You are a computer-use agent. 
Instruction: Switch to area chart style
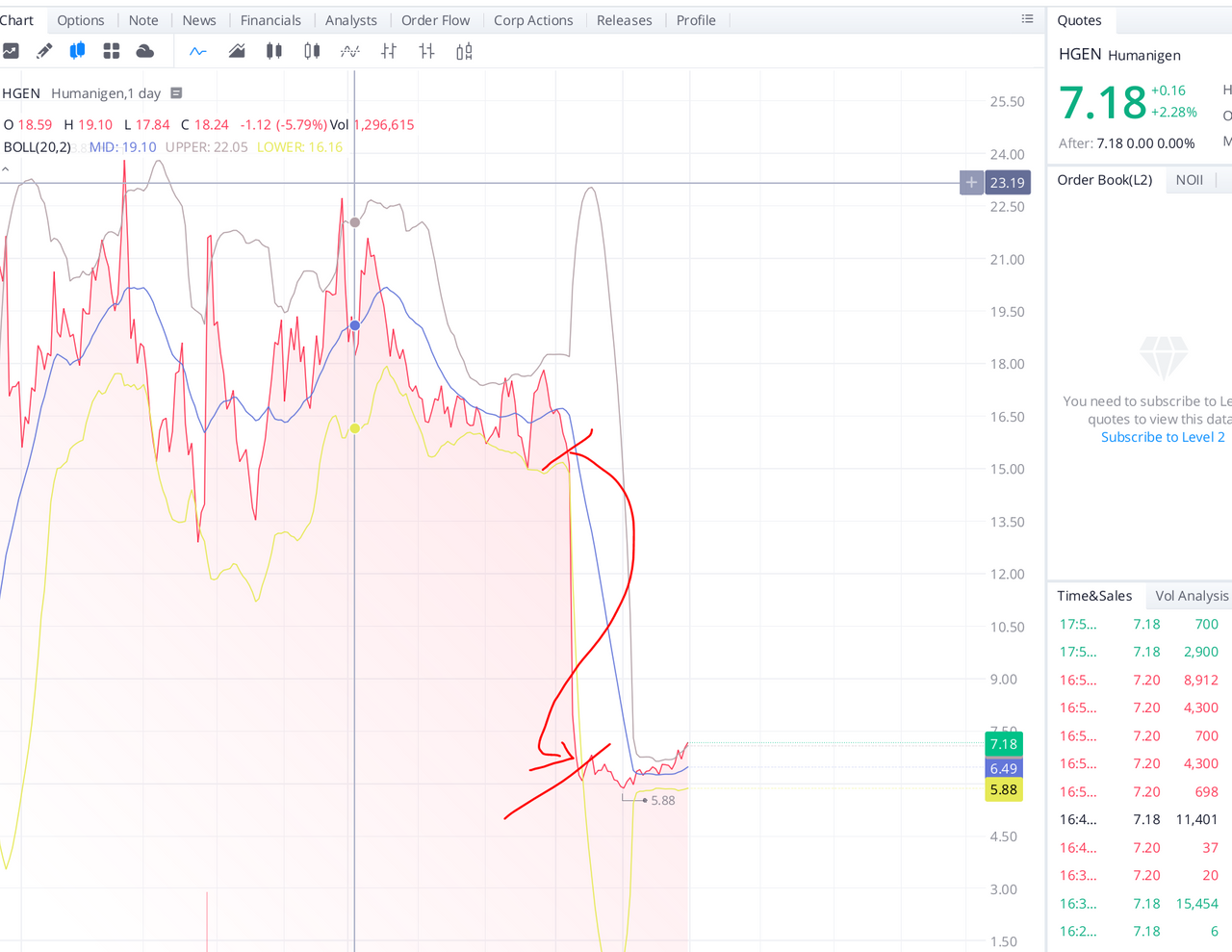[x=237, y=51]
